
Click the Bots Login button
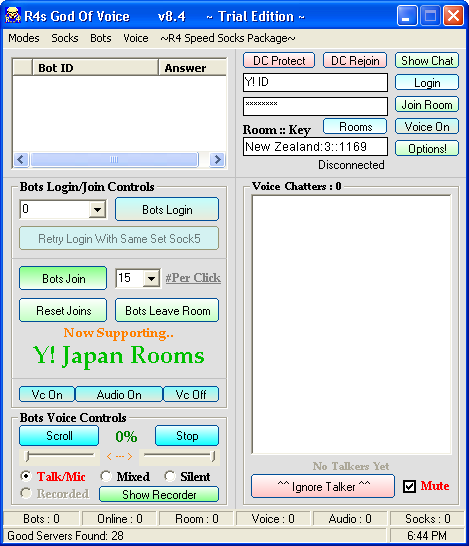coord(167,210)
